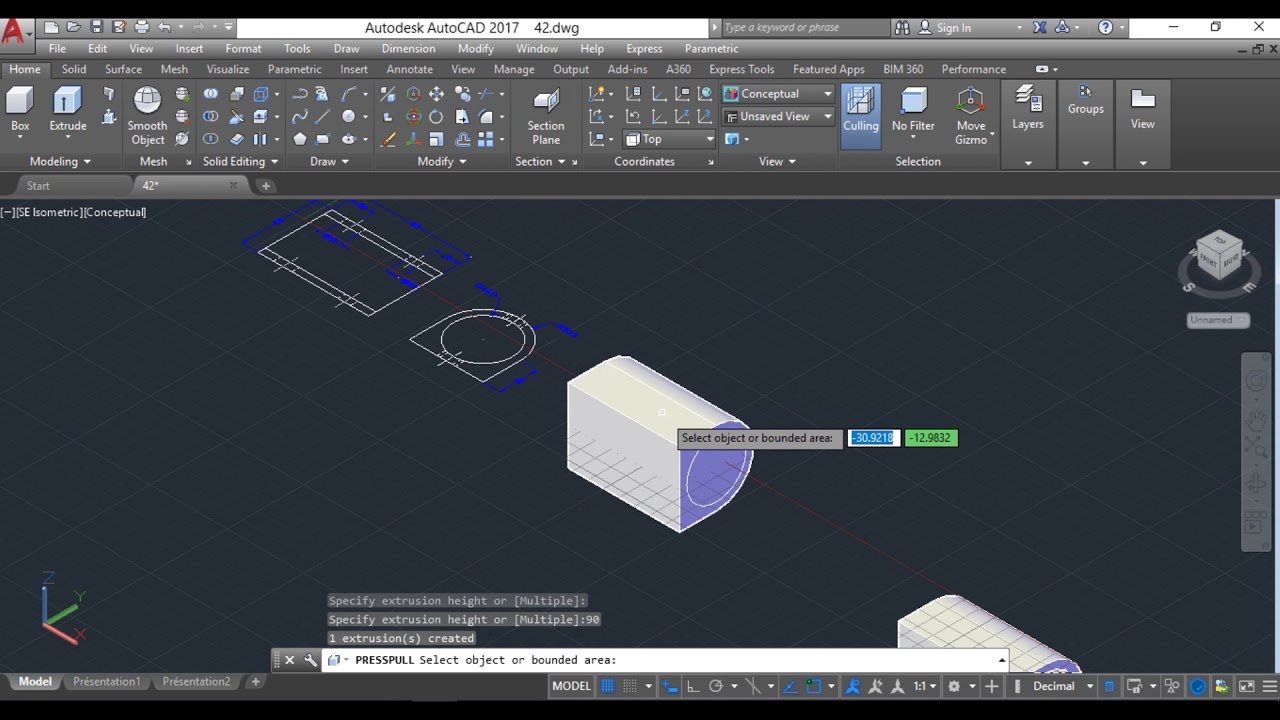Toggle the drawing grid display in status bar
Screen dimensions: 1280x720
click(607, 686)
